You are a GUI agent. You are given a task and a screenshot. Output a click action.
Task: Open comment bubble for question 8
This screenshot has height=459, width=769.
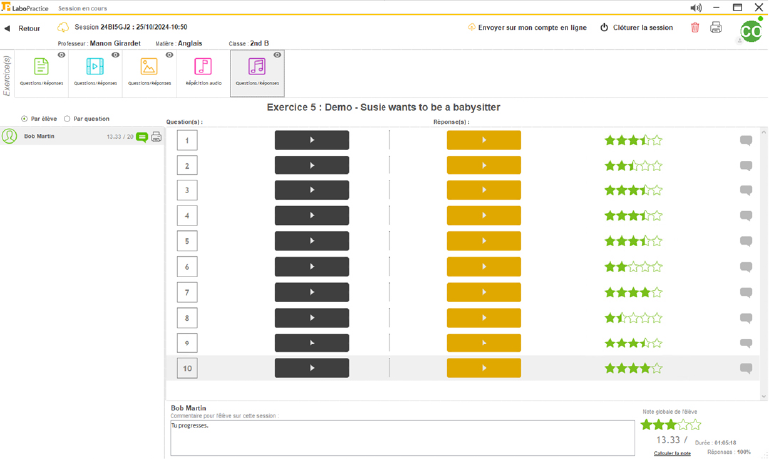746,318
